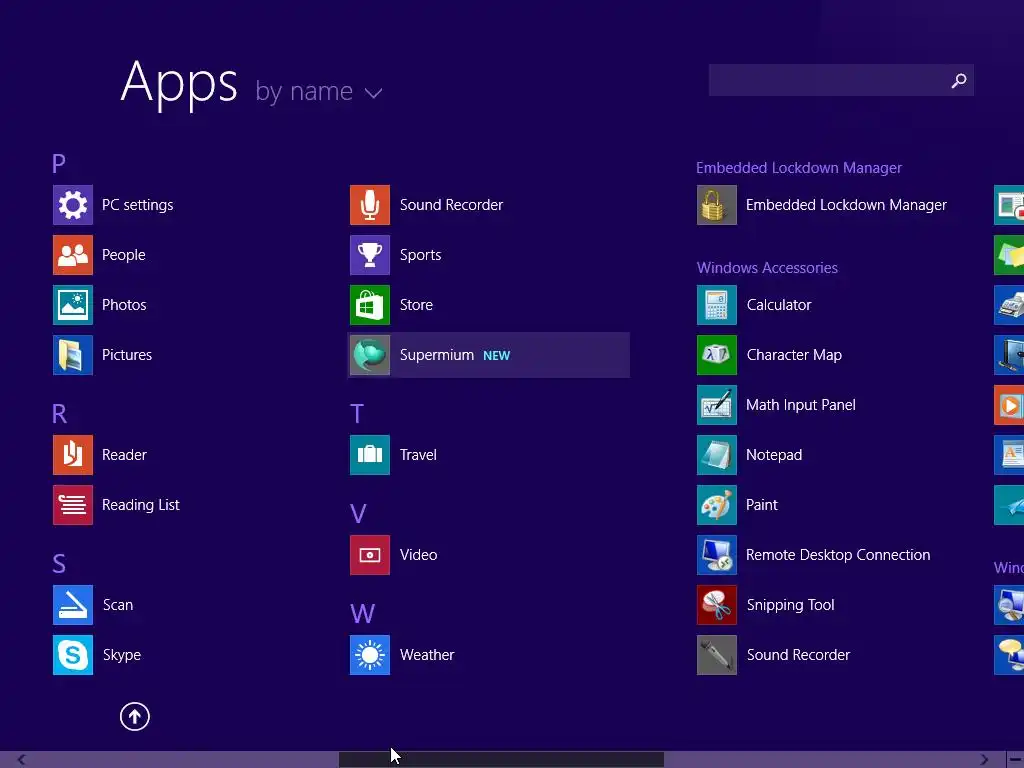Open the Character Map icon
Viewport: 1024px width, 768px height.
pyautogui.click(x=716, y=355)
